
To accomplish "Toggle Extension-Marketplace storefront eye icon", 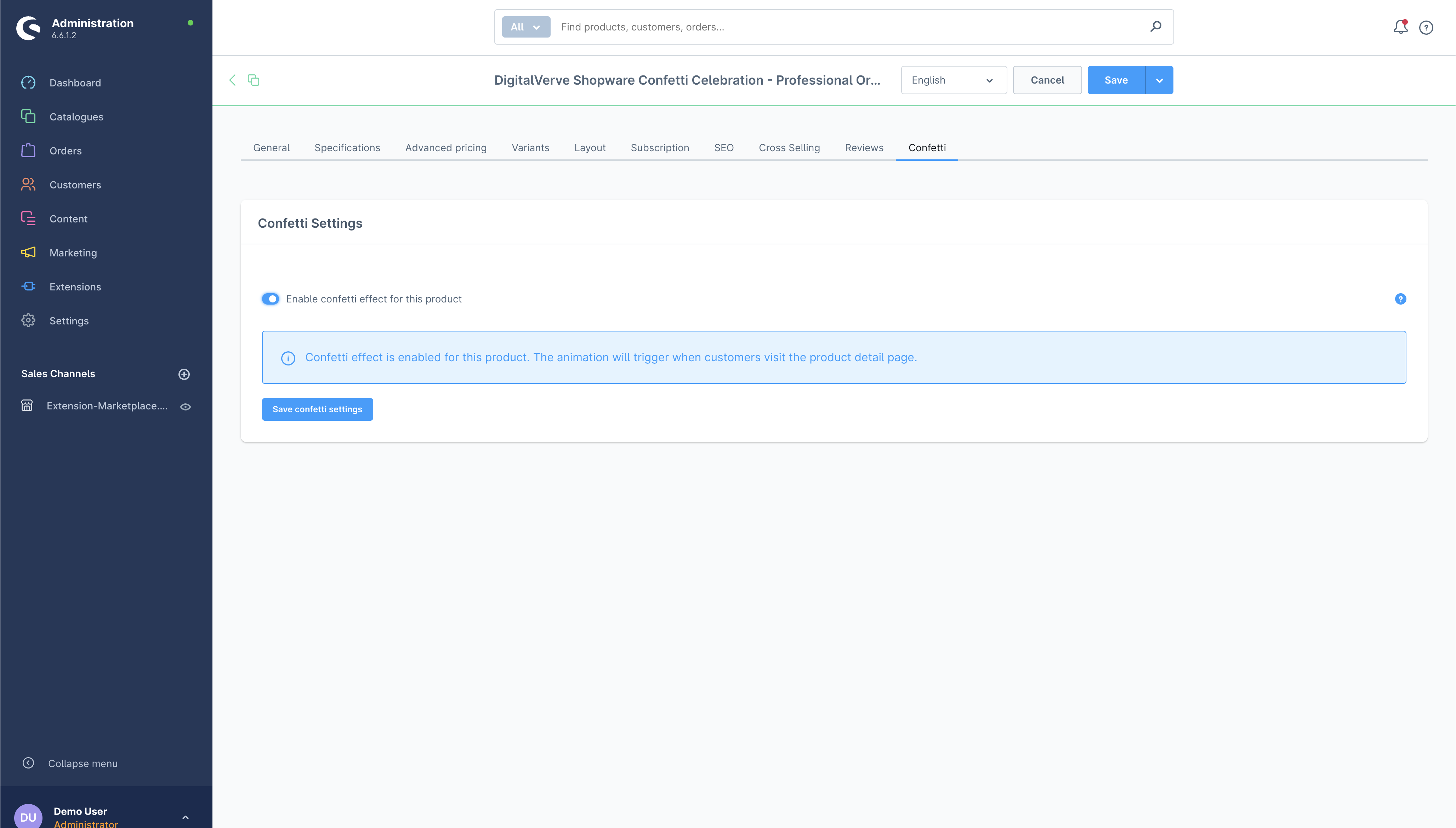I will (185, 407).
